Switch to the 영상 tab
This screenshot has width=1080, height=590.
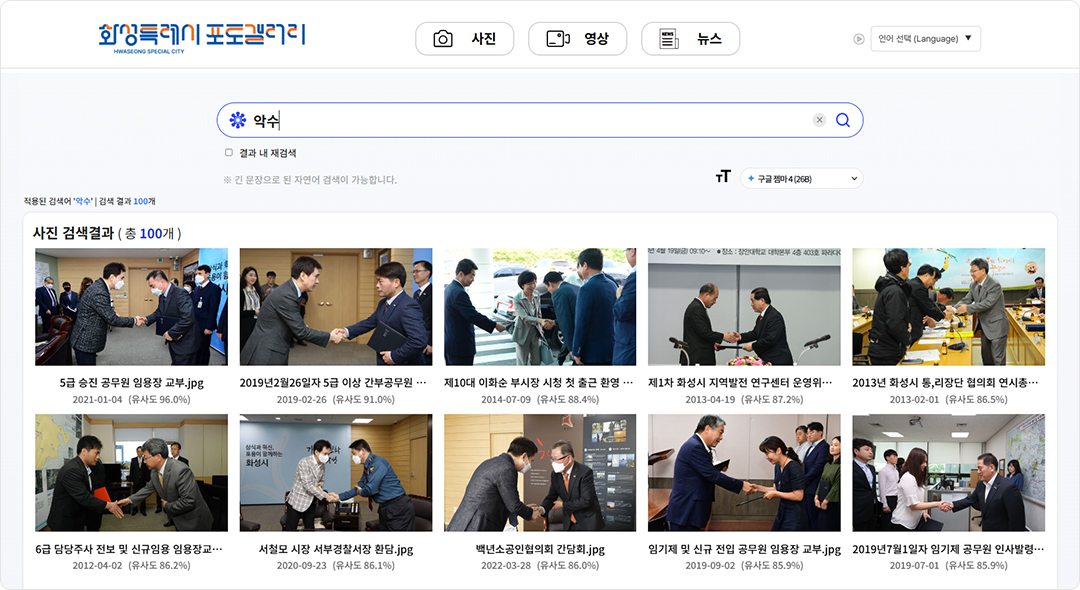coord(577,39)
